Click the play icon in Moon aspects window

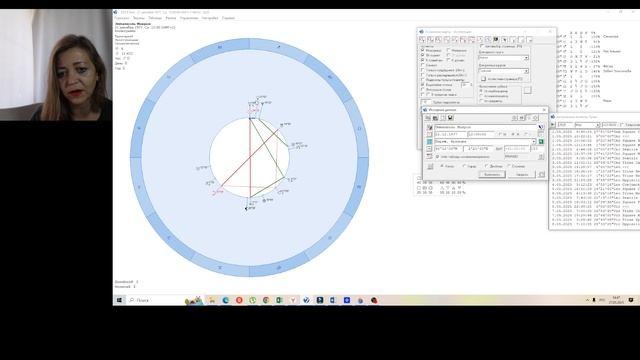553,124
